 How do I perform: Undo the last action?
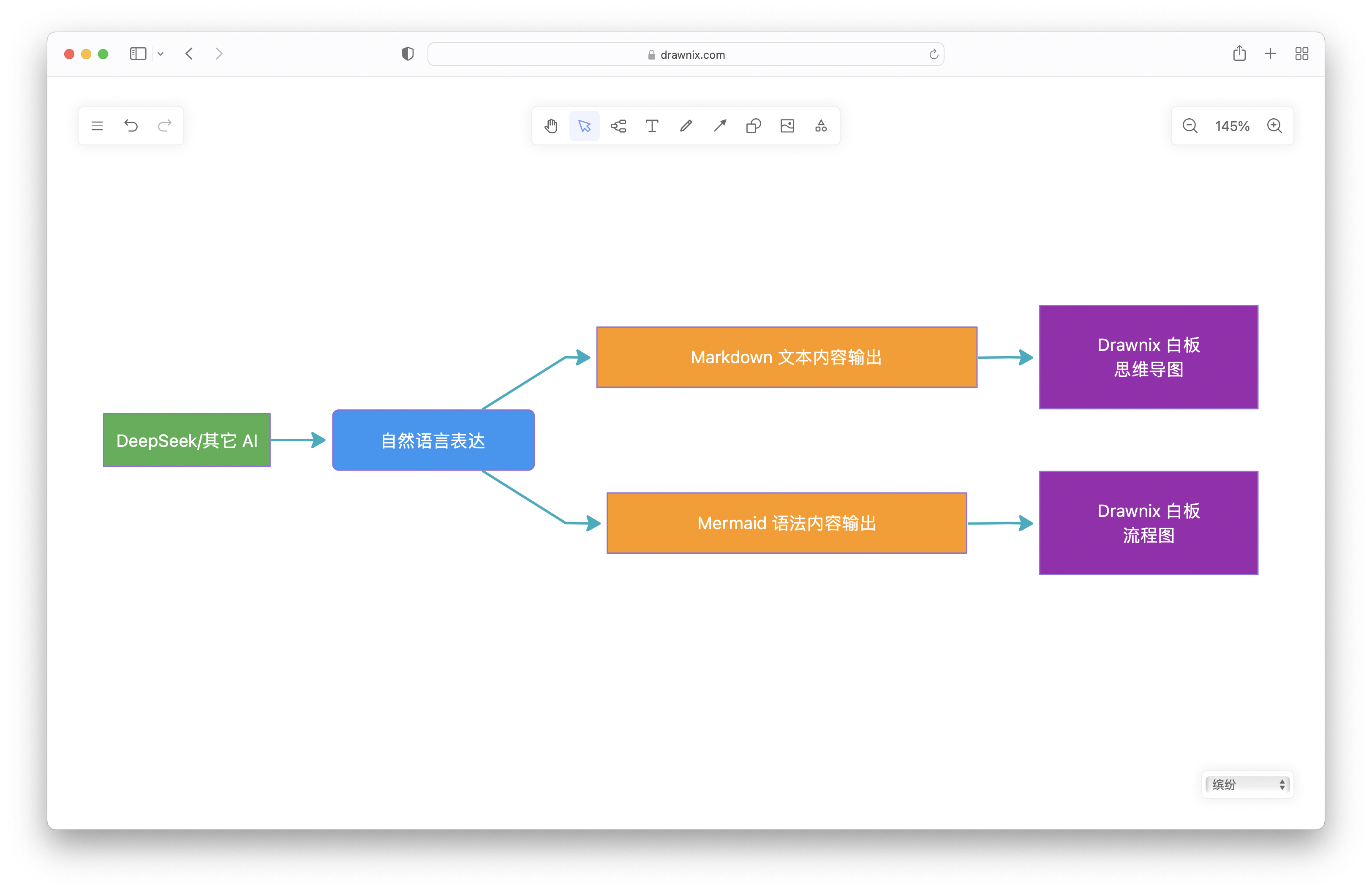(x=131, y=125)
